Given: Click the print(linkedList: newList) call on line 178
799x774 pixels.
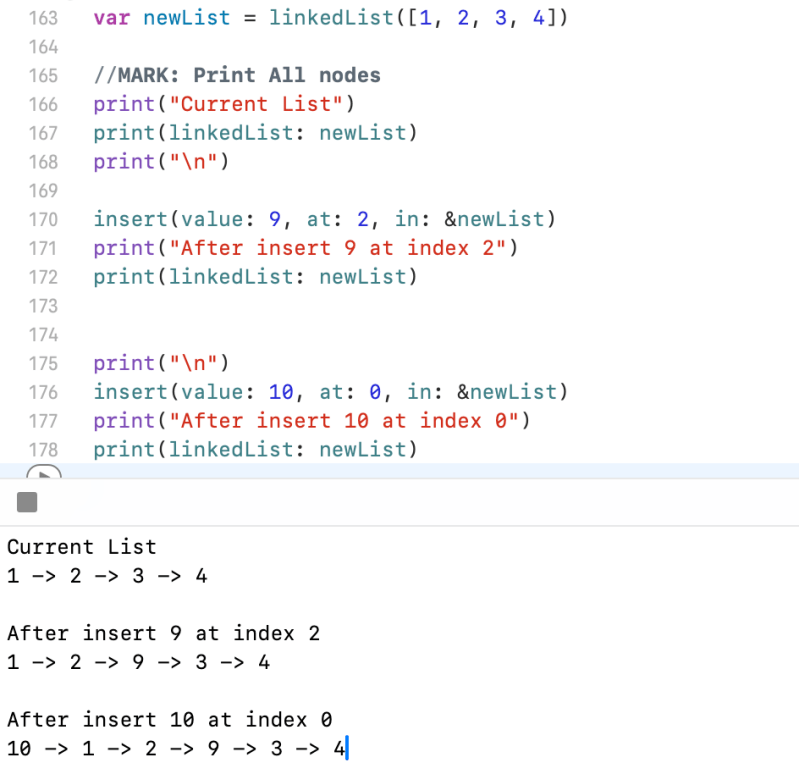Looking at the screenshot, I should tap(252, 449).
